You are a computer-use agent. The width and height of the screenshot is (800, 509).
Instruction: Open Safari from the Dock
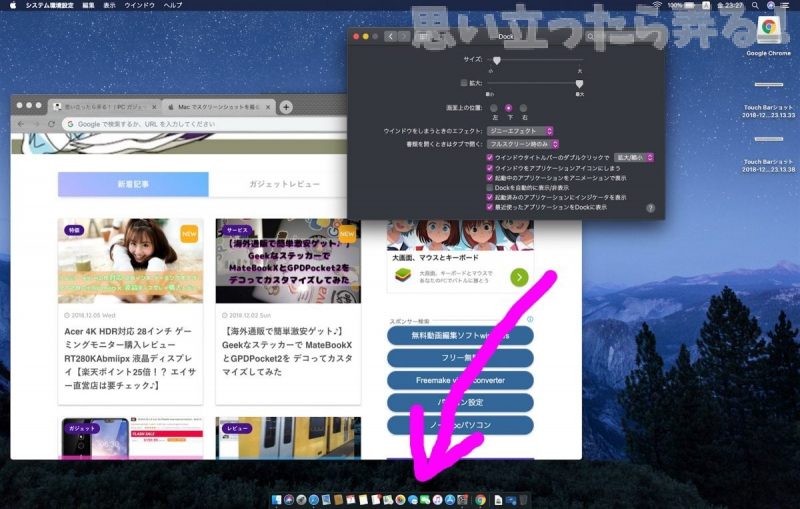point(312,498)
